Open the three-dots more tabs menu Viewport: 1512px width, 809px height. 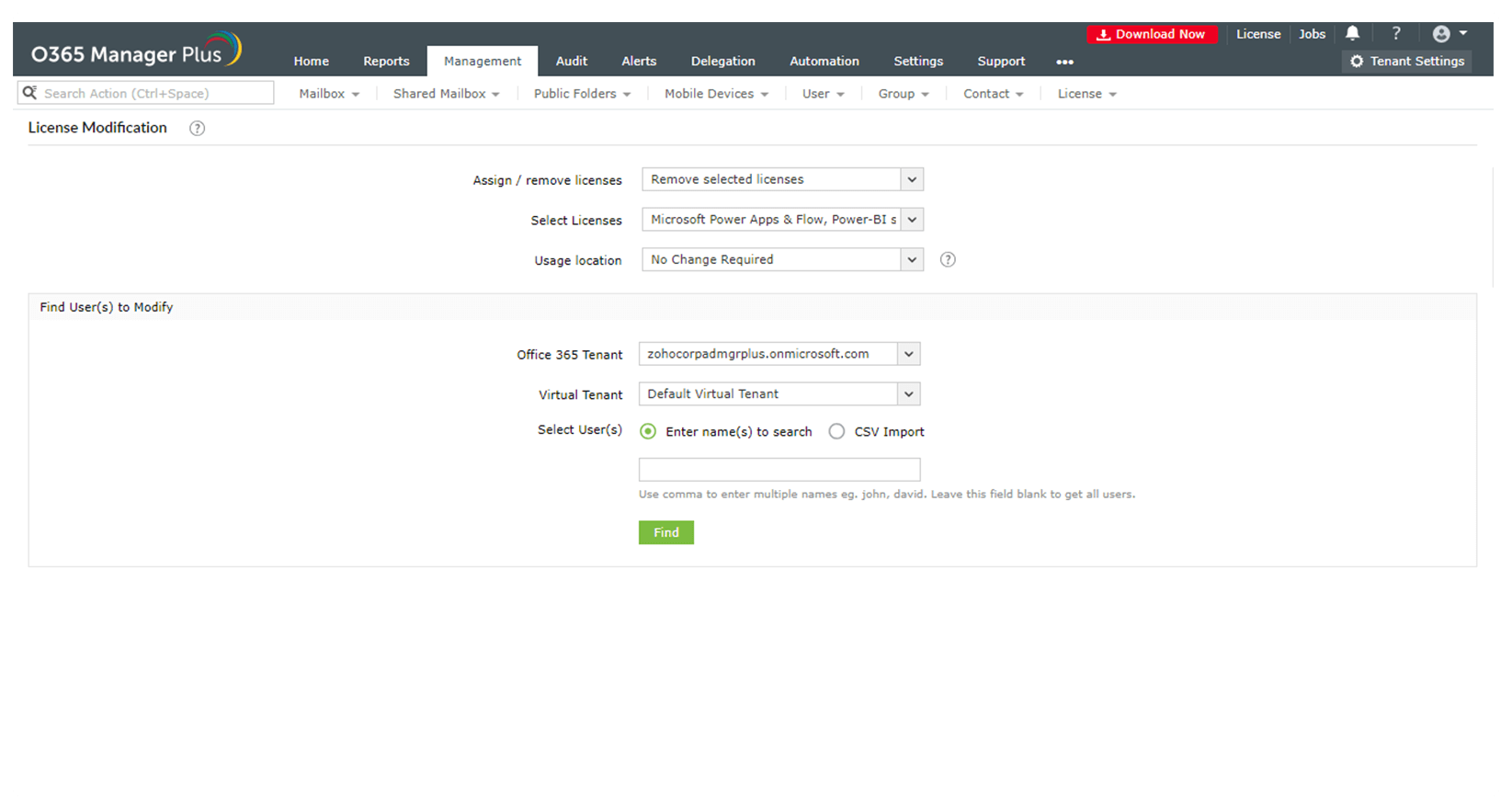pyautogui.click(x=1064, y=62)
